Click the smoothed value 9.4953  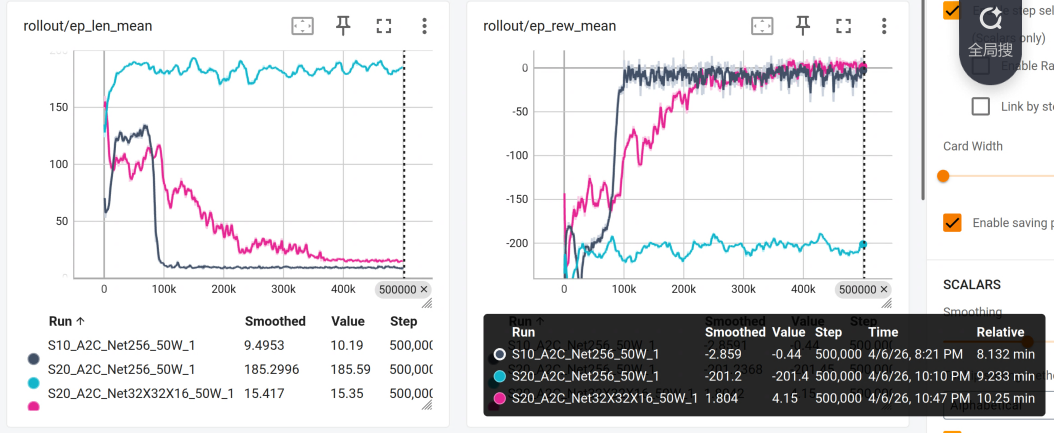coord(264,346)
